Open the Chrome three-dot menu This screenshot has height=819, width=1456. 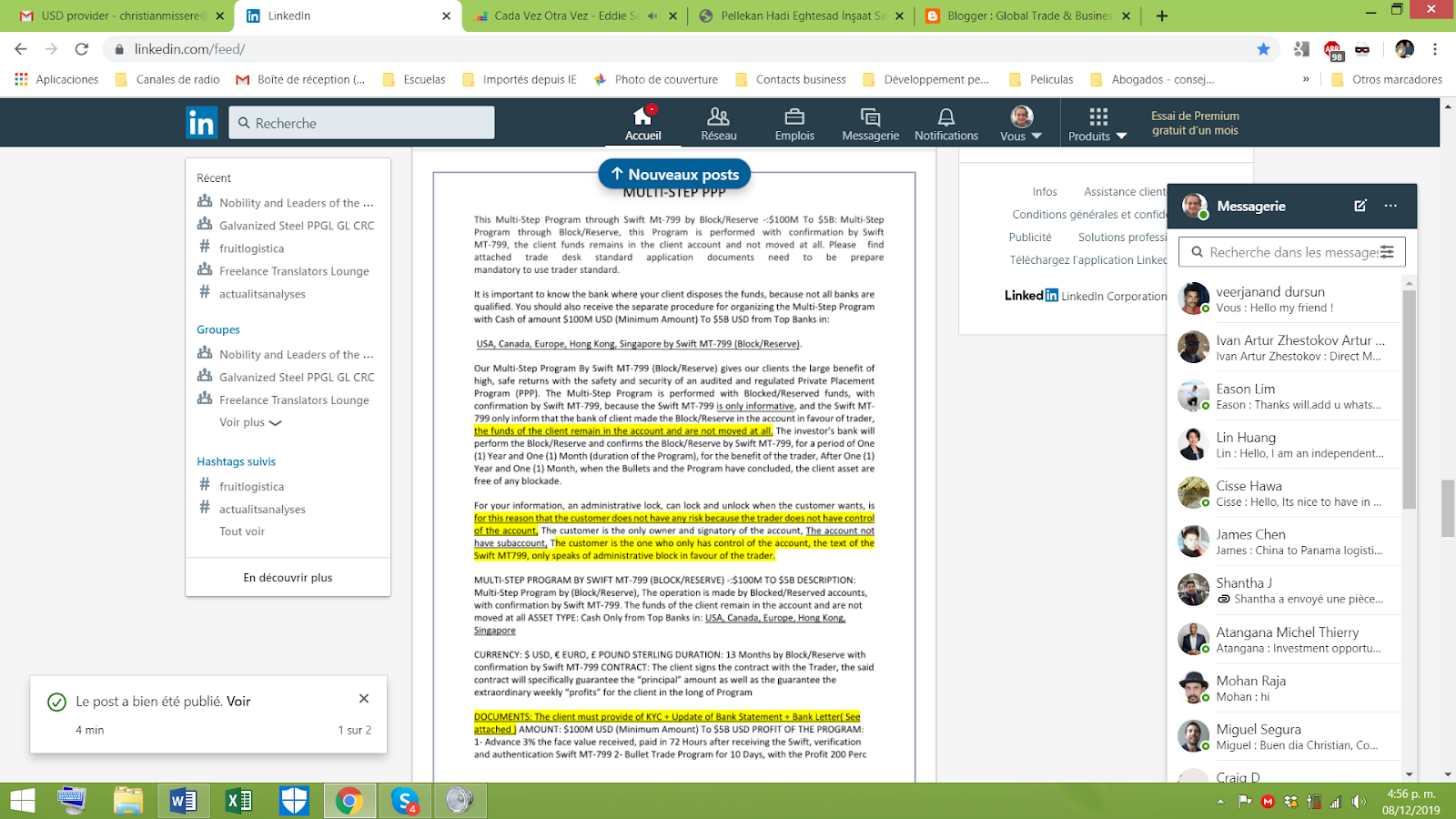coord(1435,49)
